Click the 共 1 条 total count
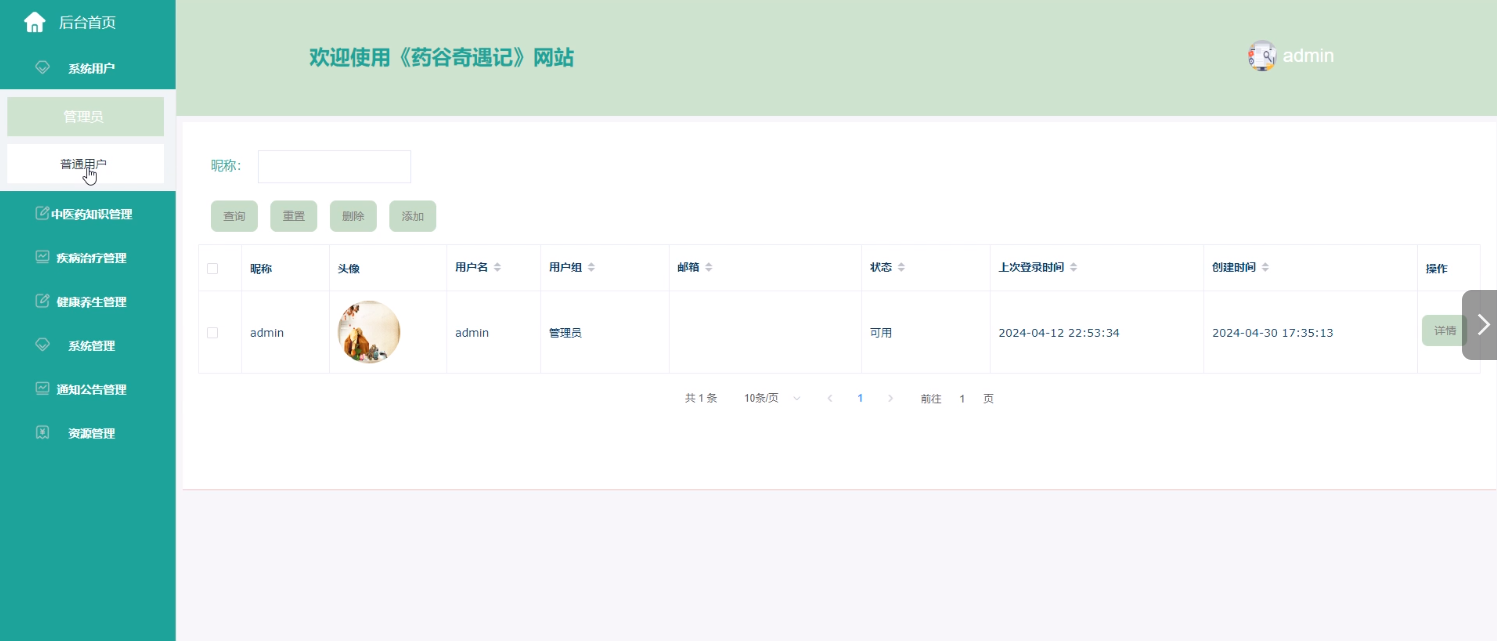The width and height of the screenshot is (1497, 641). [x=701, y=398]
